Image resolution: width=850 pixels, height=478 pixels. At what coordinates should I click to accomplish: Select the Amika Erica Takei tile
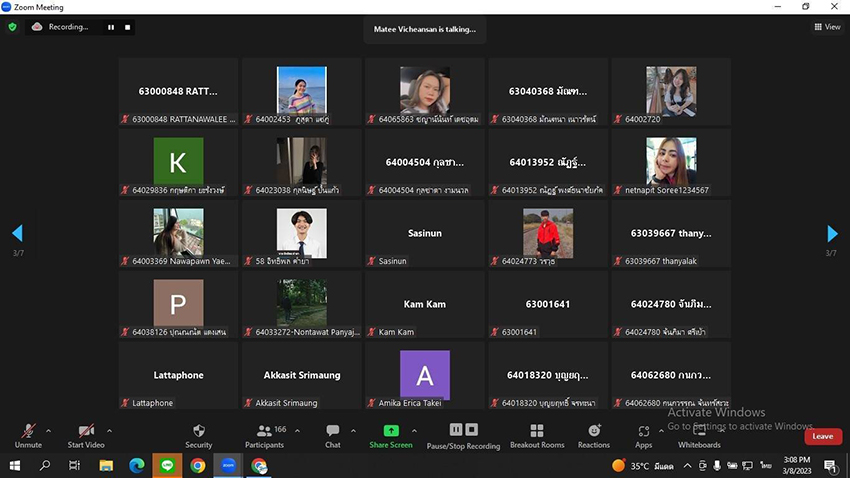[425, 376]
